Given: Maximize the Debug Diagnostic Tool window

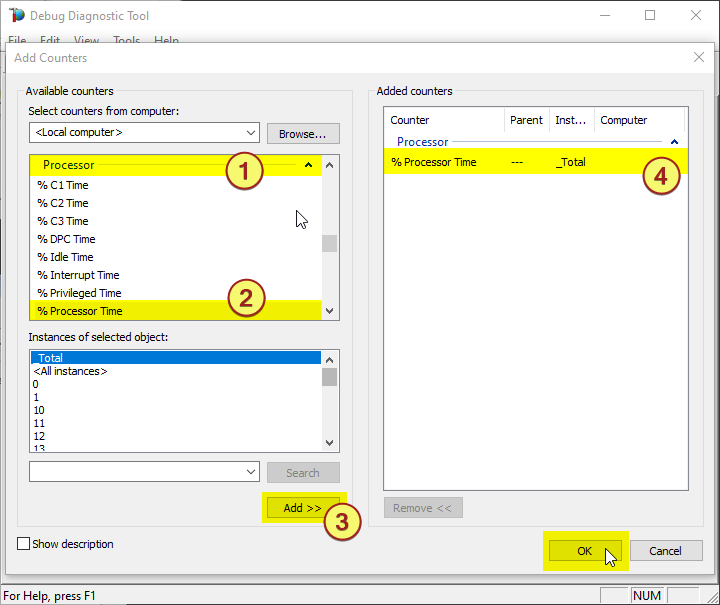Looking at the screenshot, I should tap(650, 15).
